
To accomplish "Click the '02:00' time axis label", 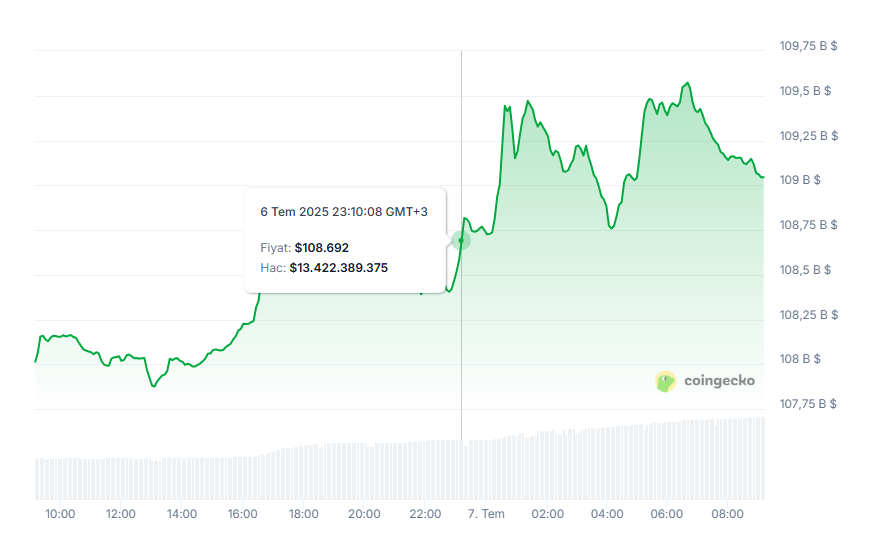I will point(547,514).
